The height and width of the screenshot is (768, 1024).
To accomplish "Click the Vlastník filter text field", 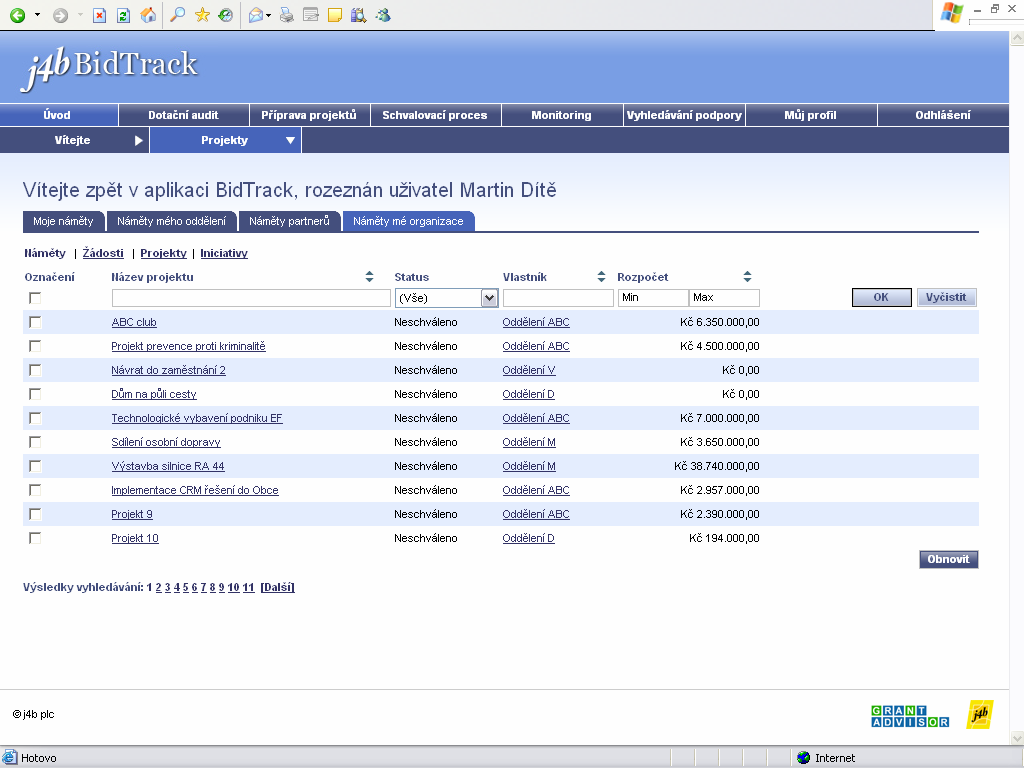I will pyautogui.click(x=558, y=298).
